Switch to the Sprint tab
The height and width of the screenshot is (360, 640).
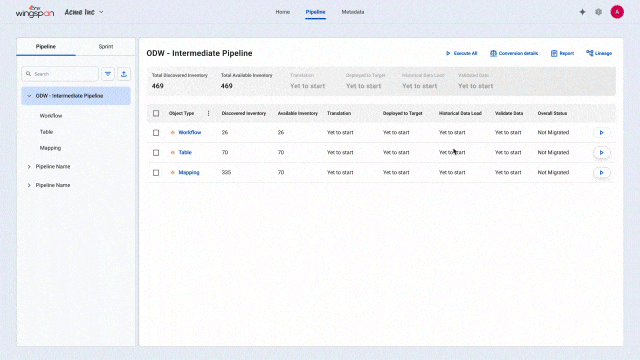point(106,47)
